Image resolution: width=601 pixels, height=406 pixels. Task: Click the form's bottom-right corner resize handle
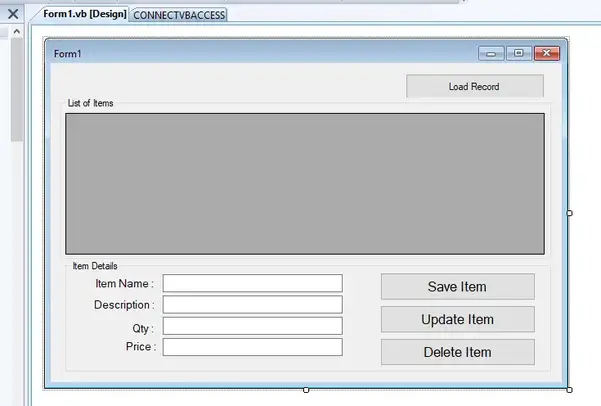click(570, 389)
